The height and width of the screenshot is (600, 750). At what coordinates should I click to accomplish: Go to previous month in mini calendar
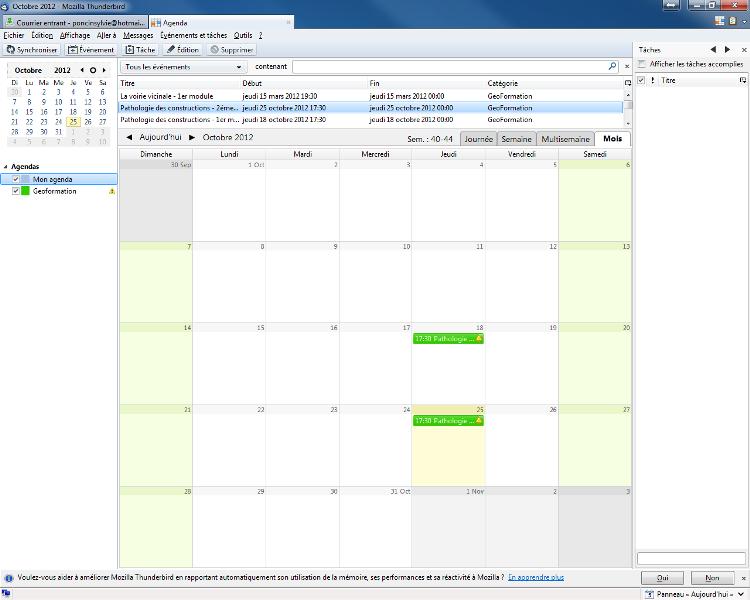pyautogui.click(x=82, y=70)
